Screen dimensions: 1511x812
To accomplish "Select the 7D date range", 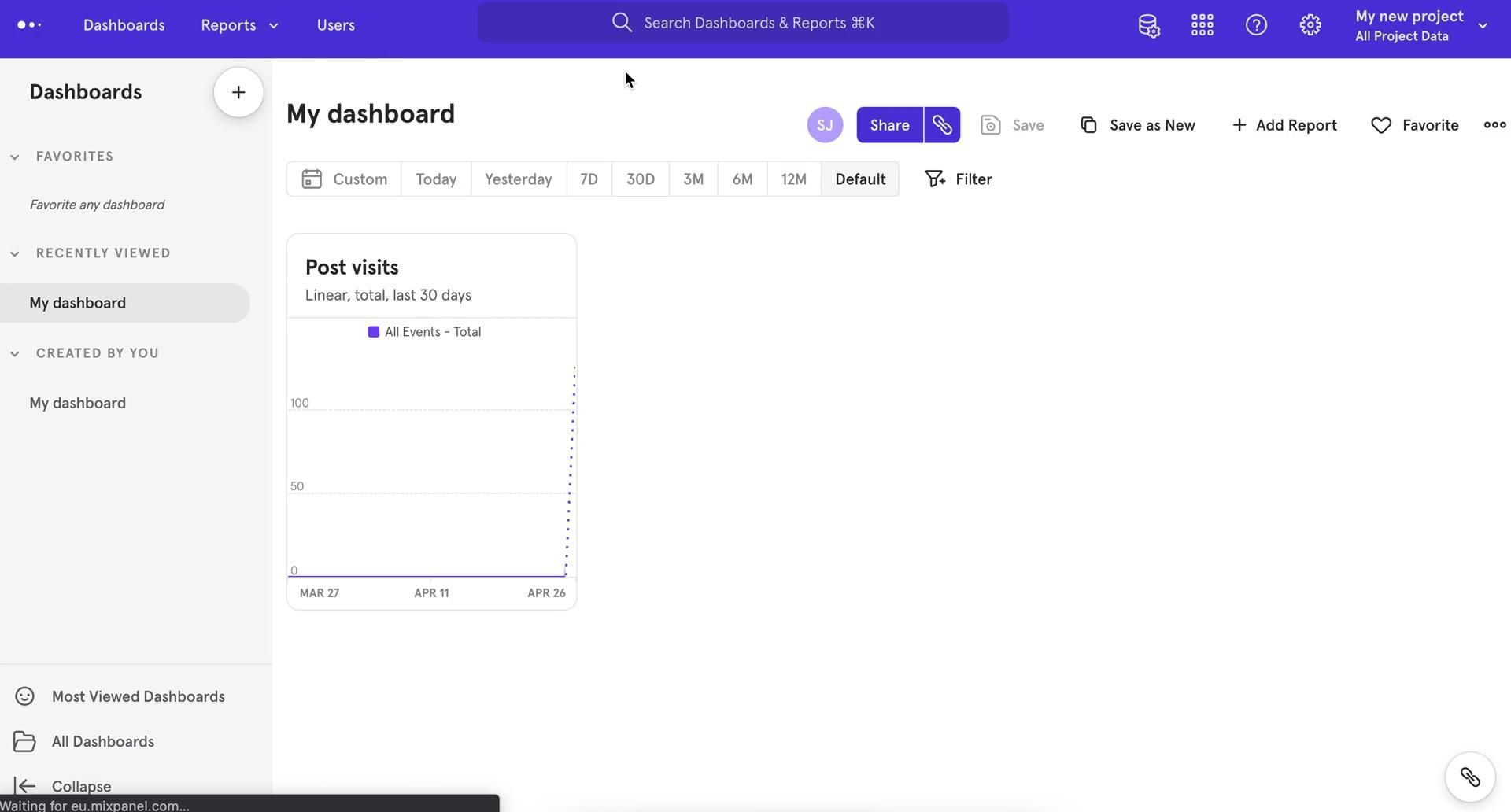I will 589,179.
